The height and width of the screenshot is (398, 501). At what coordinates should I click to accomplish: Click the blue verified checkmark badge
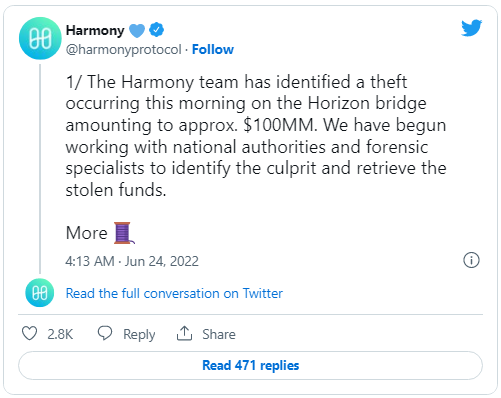[x=156, y=30]
